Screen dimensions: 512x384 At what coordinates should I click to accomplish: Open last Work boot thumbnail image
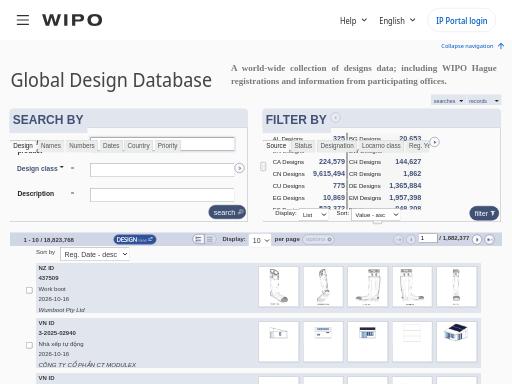(x=456, y=286)
